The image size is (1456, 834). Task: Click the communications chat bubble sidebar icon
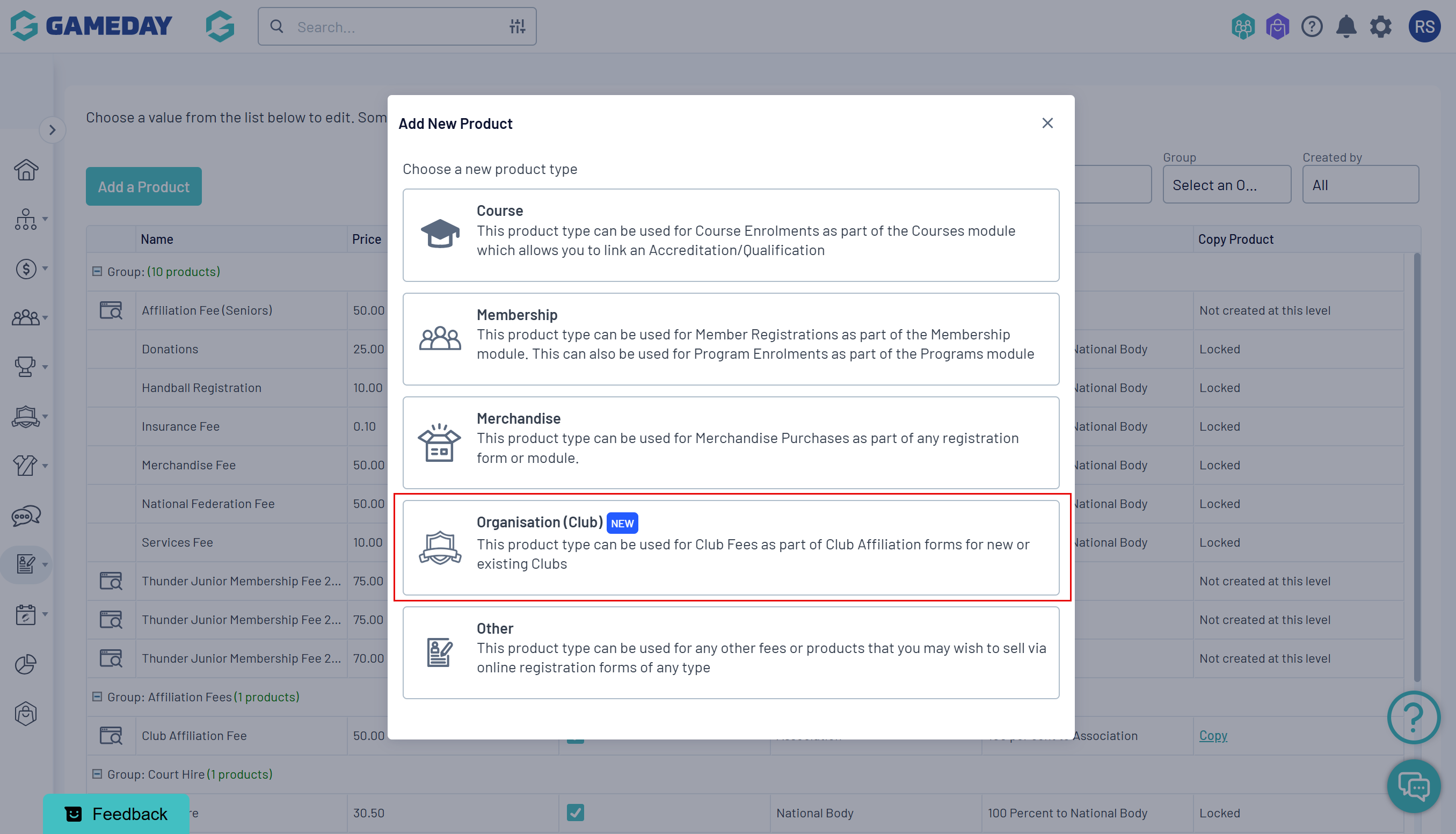[26, 516]
